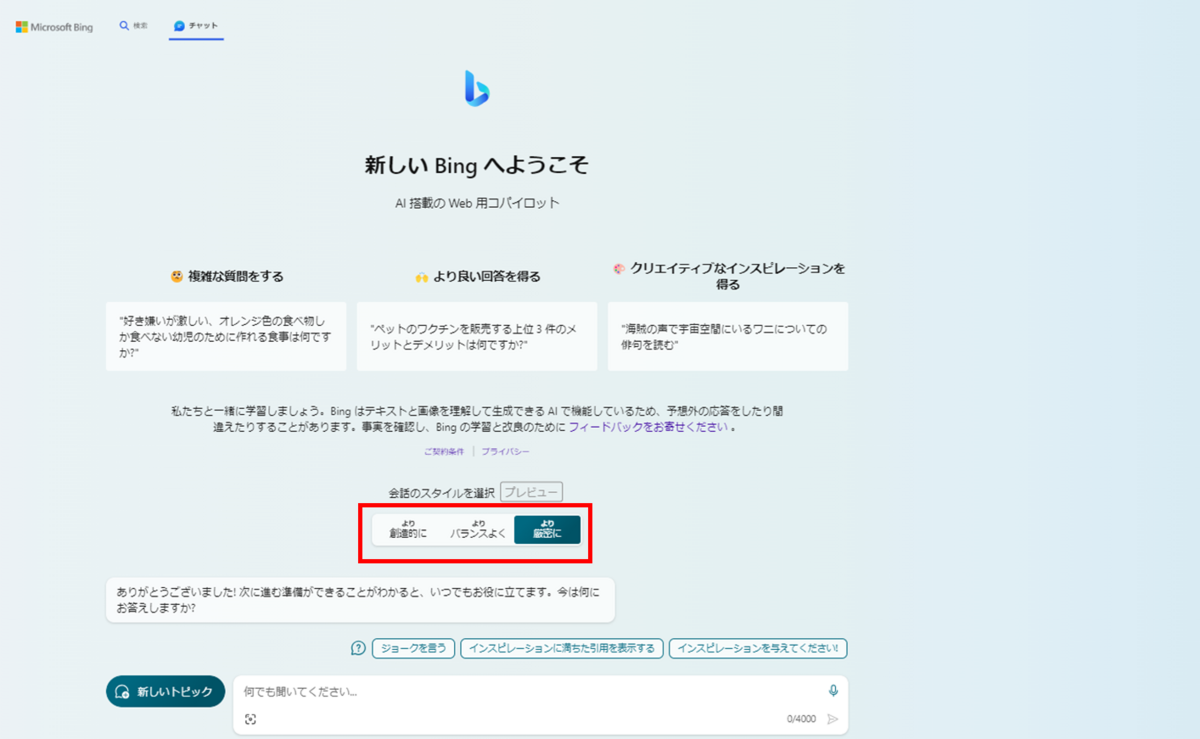The image size is (1200, 739).
Task: Switch to the チャット tab
Action: pos(196,26)
